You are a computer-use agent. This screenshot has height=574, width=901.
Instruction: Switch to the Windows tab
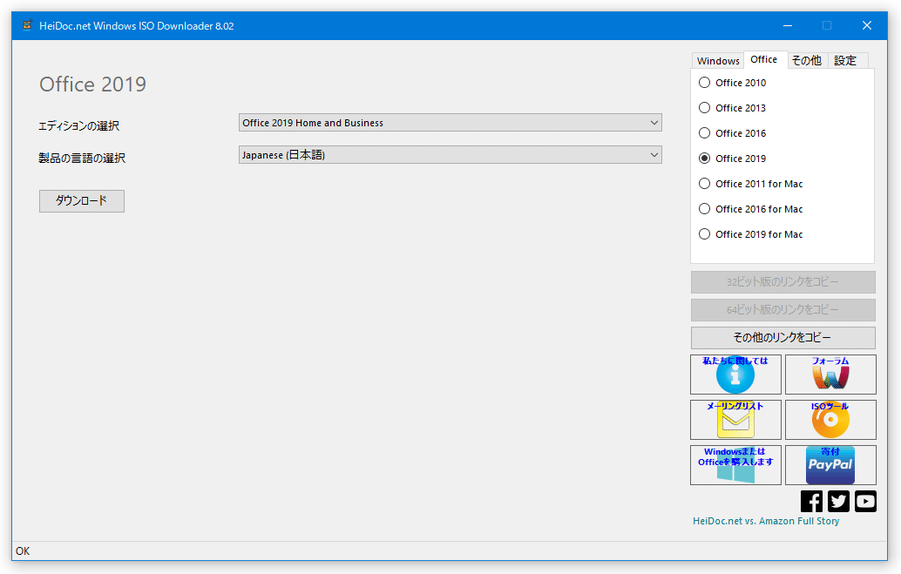coord(718,61)
